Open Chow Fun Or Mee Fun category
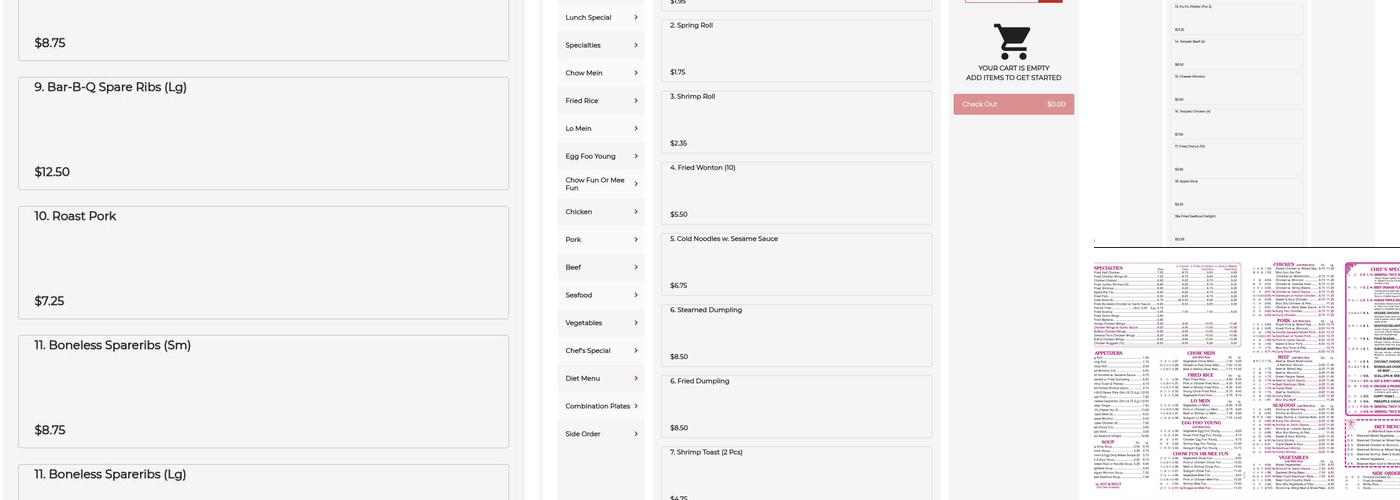This screenshot has width=1400, height=500. coord(595,184)
